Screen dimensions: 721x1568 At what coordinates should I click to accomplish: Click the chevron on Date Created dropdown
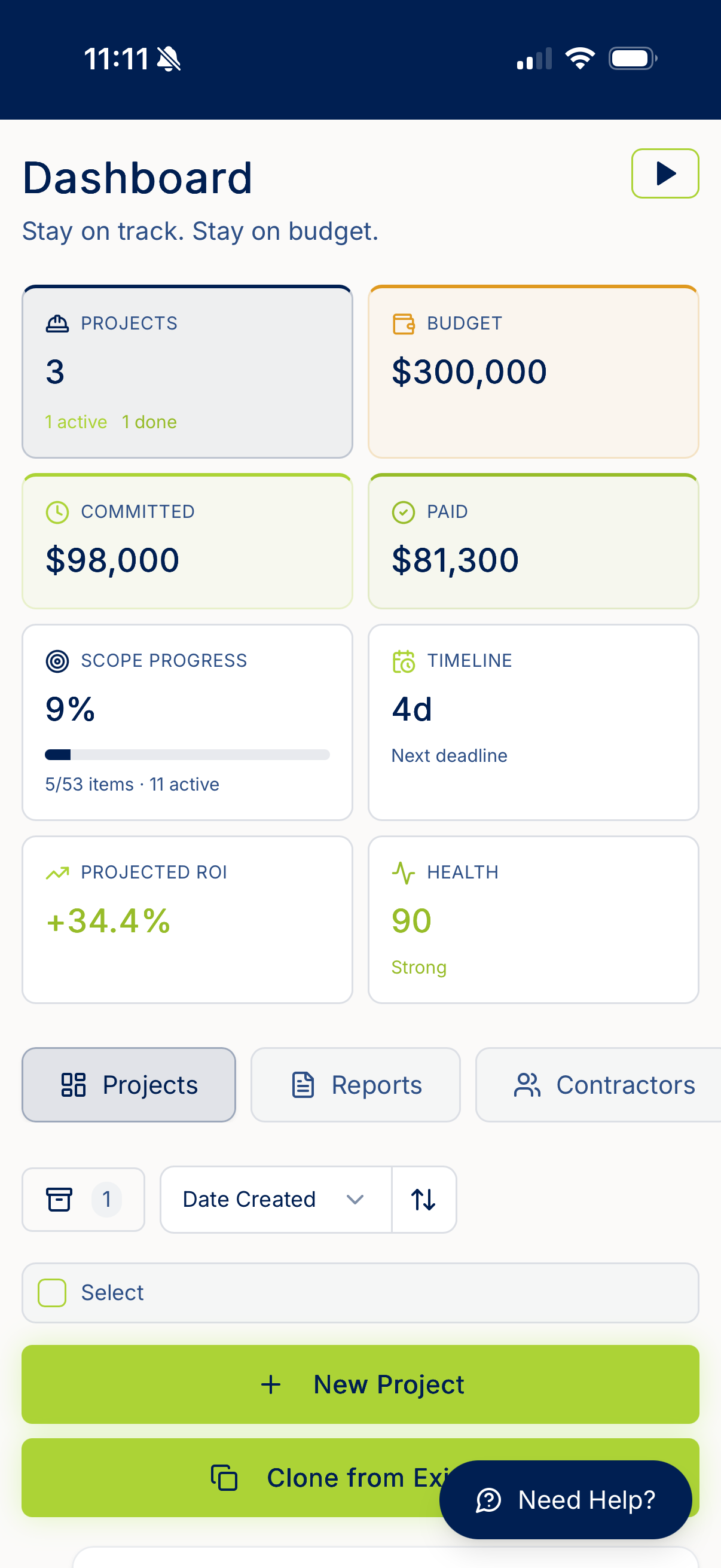click(355, 1199)
